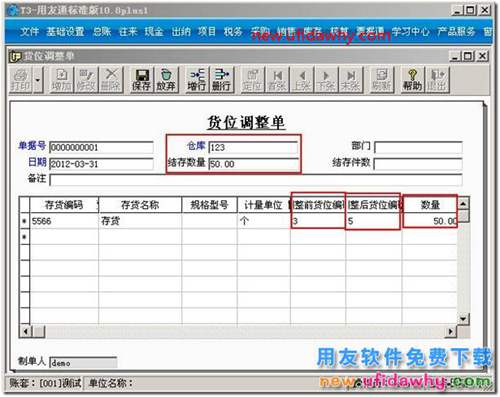The image size is (500, 397).
Task: Go to first record 首张 icon
Action: coord(277,80)
